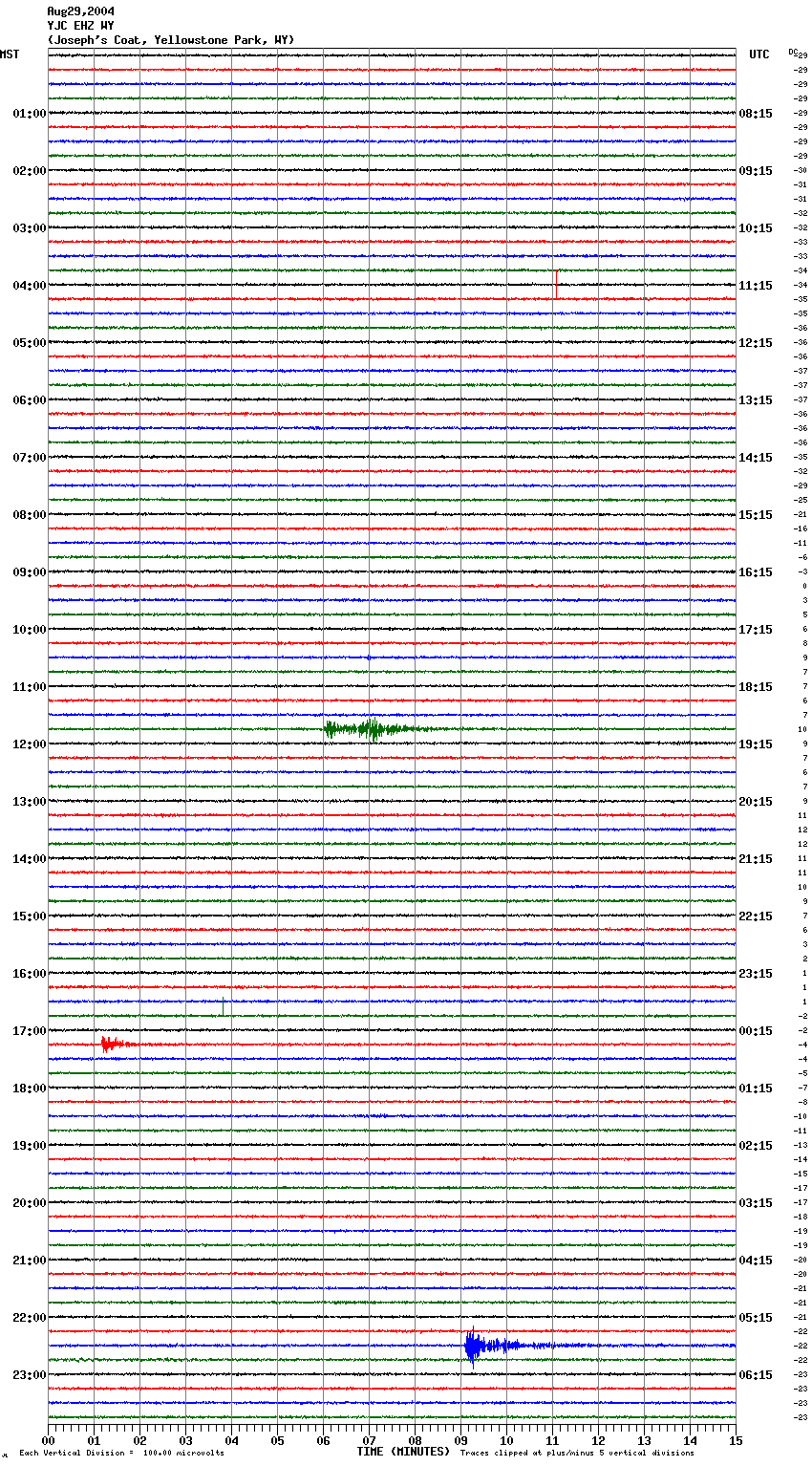Click the Joseph's Coat, Yellowstone Park location title
Image resolution: width=812 pixels, height=1466 pixels.
pos(171,40)
